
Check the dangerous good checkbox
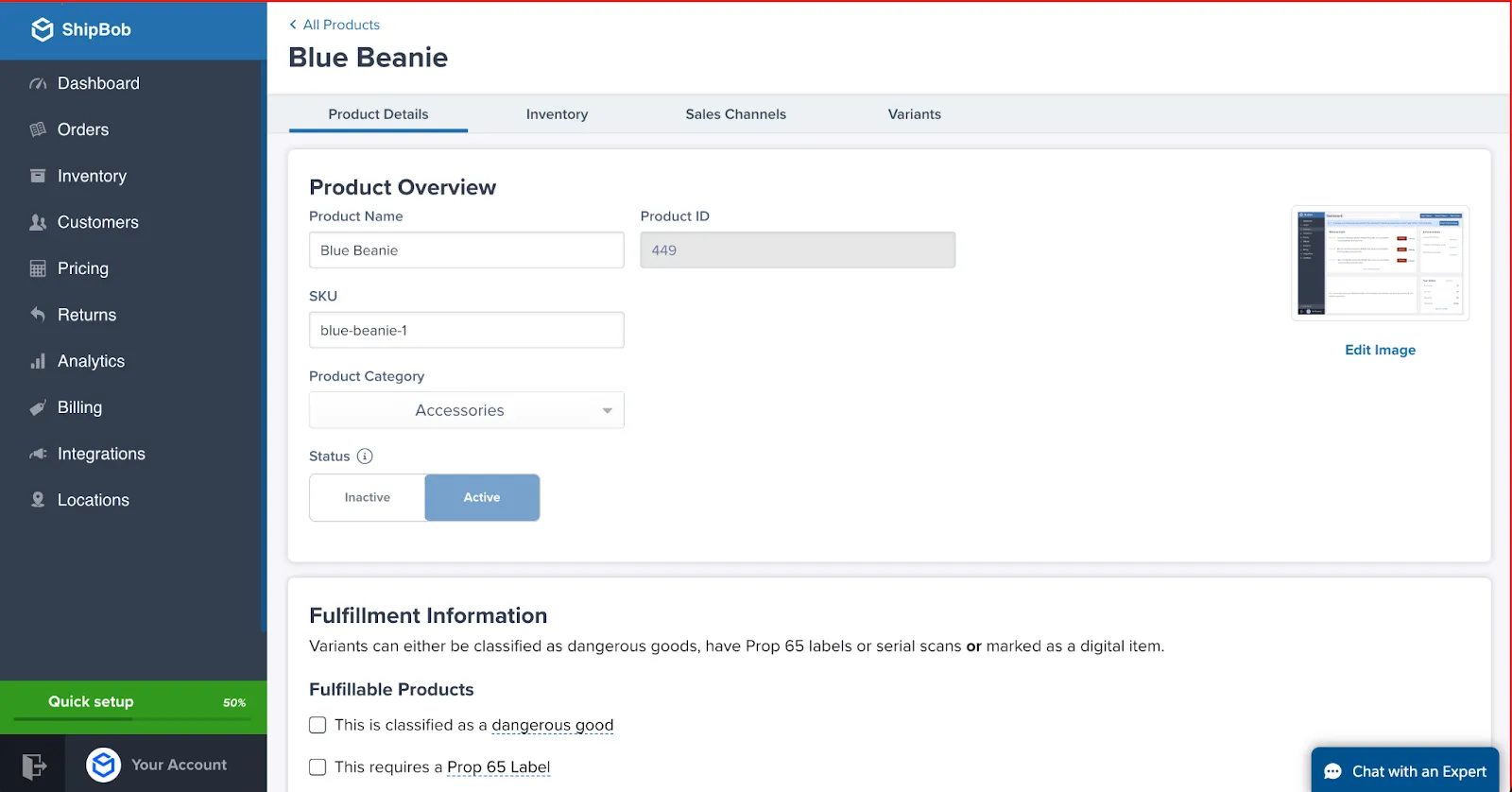point(318,725)
